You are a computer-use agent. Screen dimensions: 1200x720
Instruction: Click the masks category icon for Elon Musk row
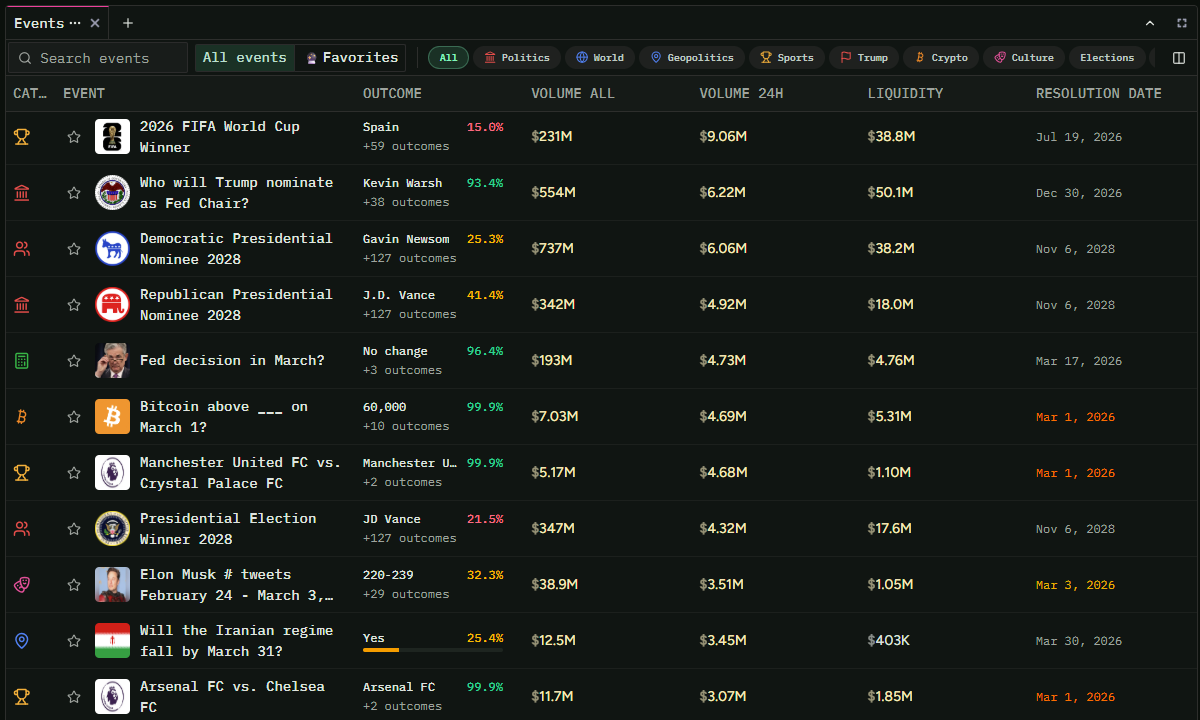[21, 585]
